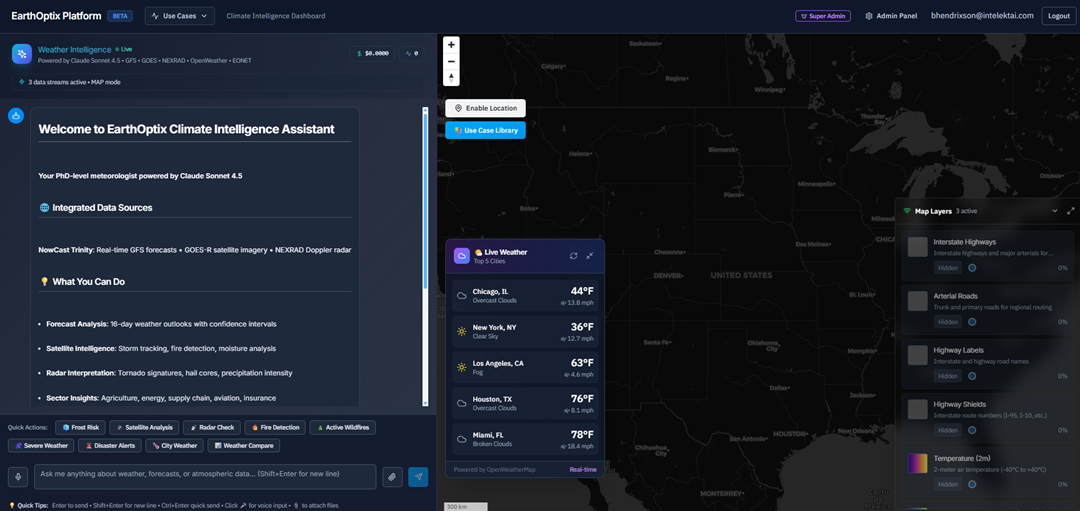Viewport: 1080px width, 511px height.
Task: Toggle Arterial Roads layer Hidden button
Action: pos(947,322)
